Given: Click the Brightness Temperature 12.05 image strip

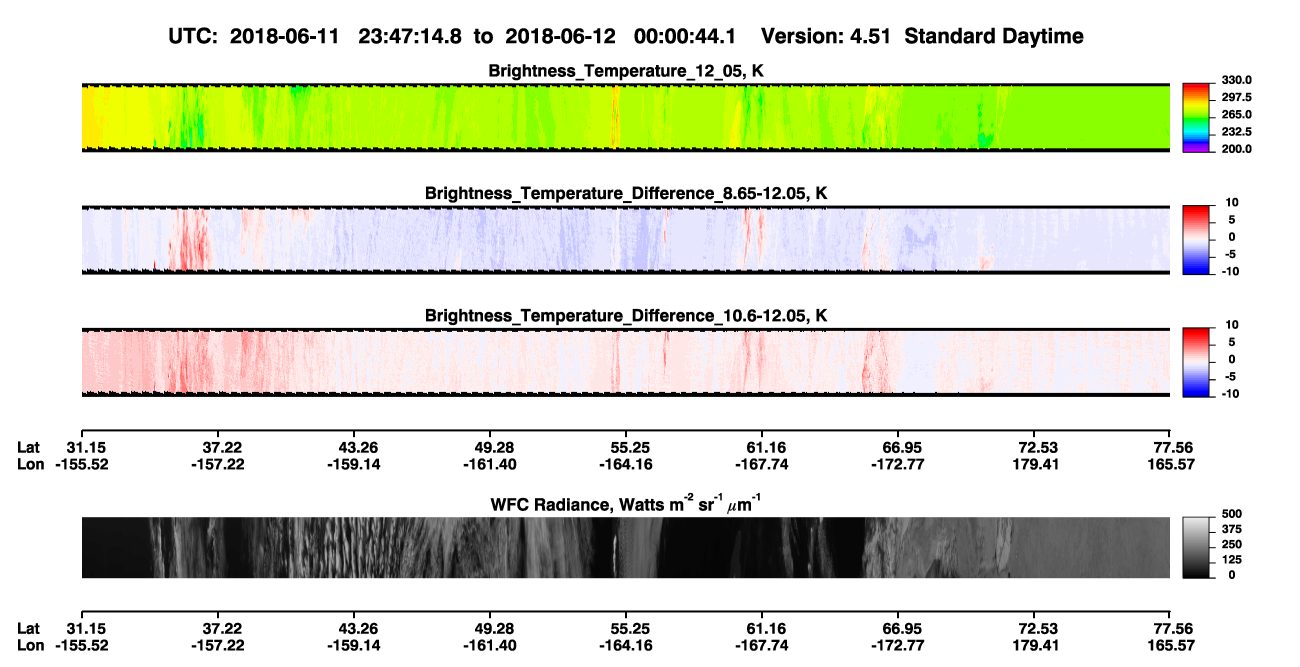Looking at the screenshot, I should (626, 117).
